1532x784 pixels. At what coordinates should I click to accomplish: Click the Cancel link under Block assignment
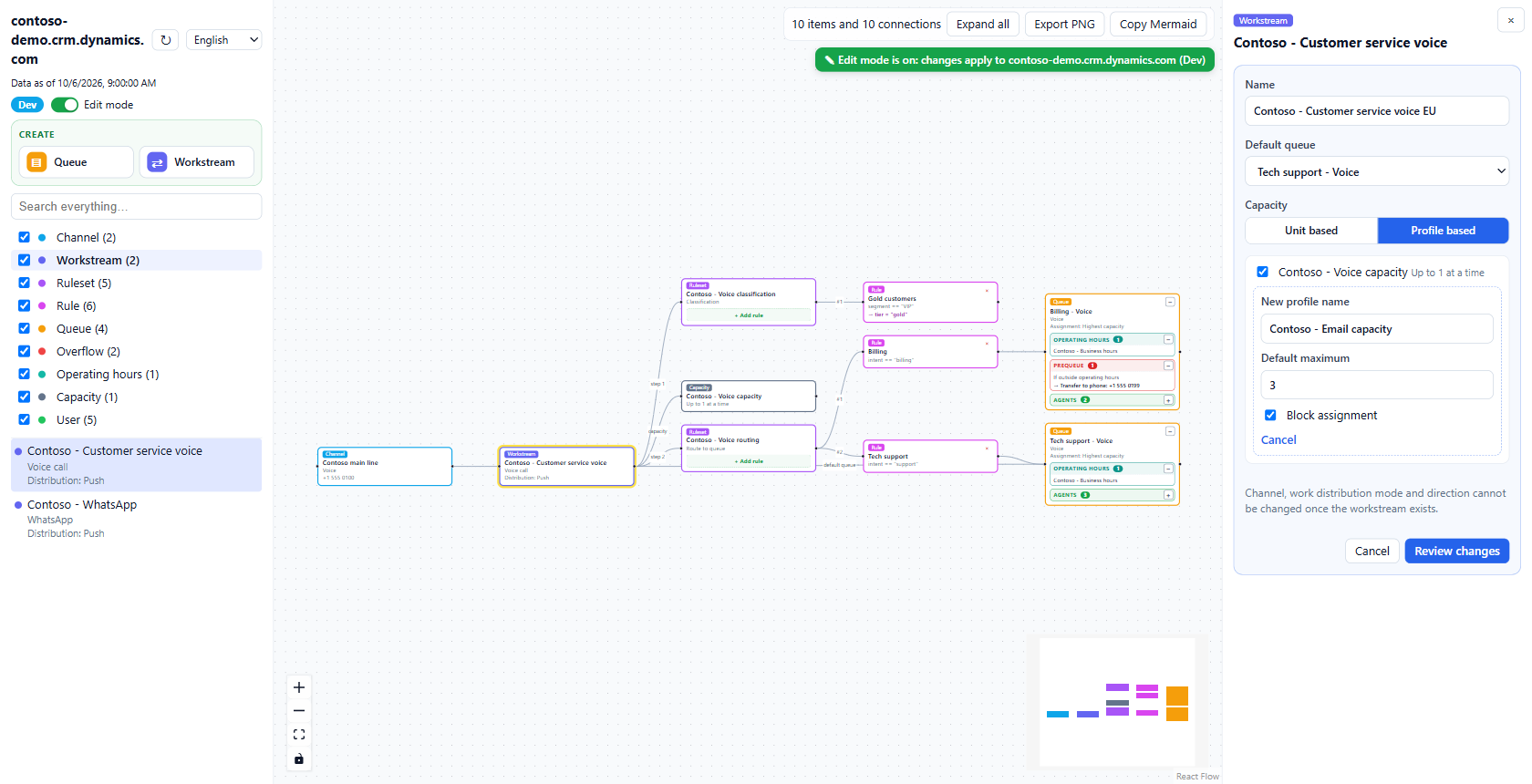click(1278, 439)
